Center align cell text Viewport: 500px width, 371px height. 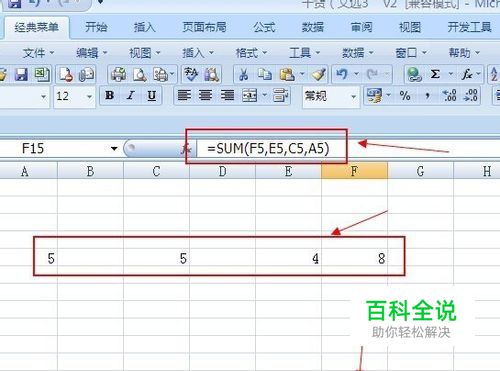pyautogui.click(x=205, y=96)
